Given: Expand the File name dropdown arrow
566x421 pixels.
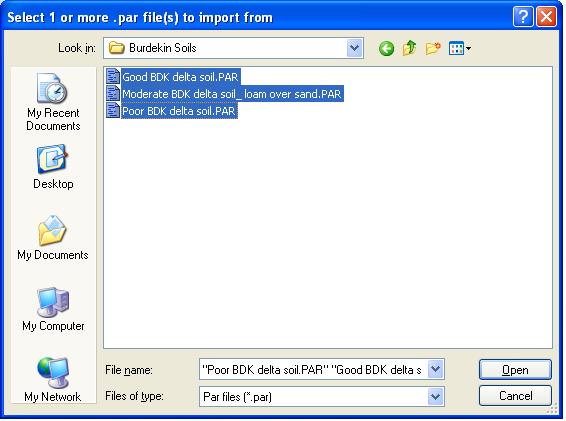Looking at the screenshot, I should (436, 369).
